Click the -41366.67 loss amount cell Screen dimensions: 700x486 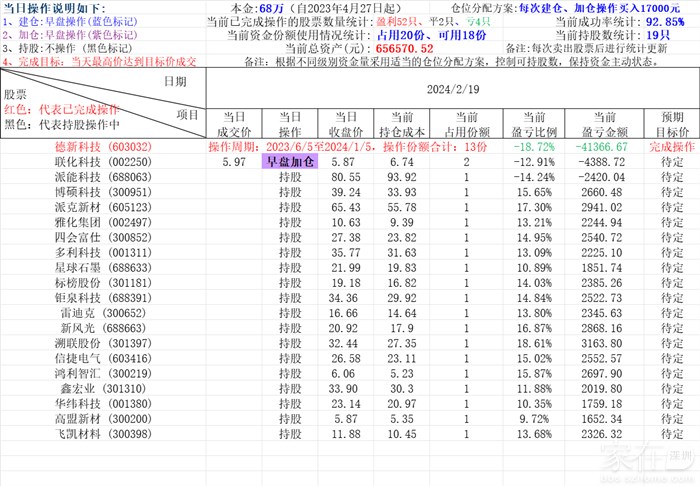(x=607, y=146)
